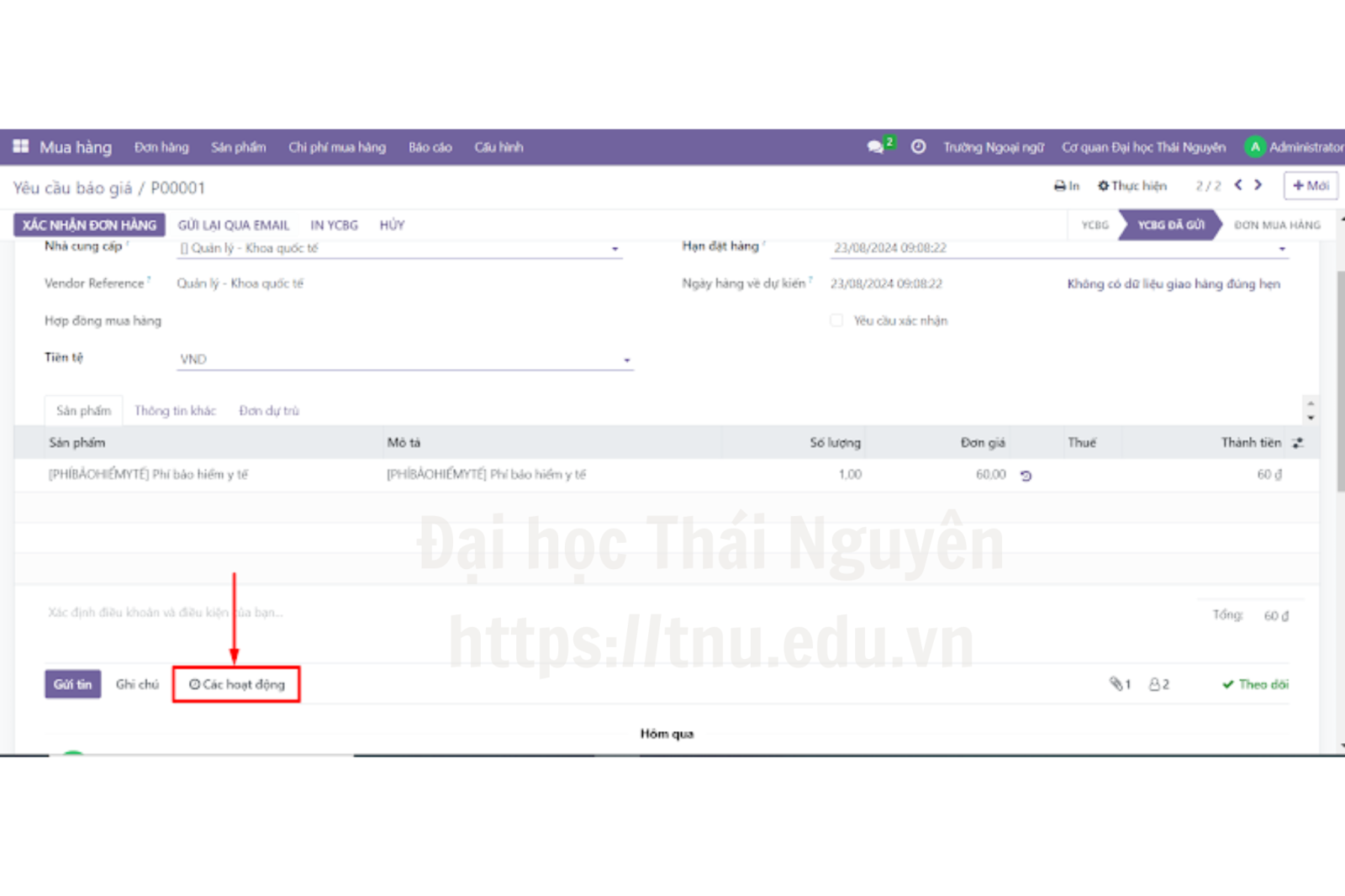Go to the next record arrow

pyautogui.click(x=1258, y=185)
